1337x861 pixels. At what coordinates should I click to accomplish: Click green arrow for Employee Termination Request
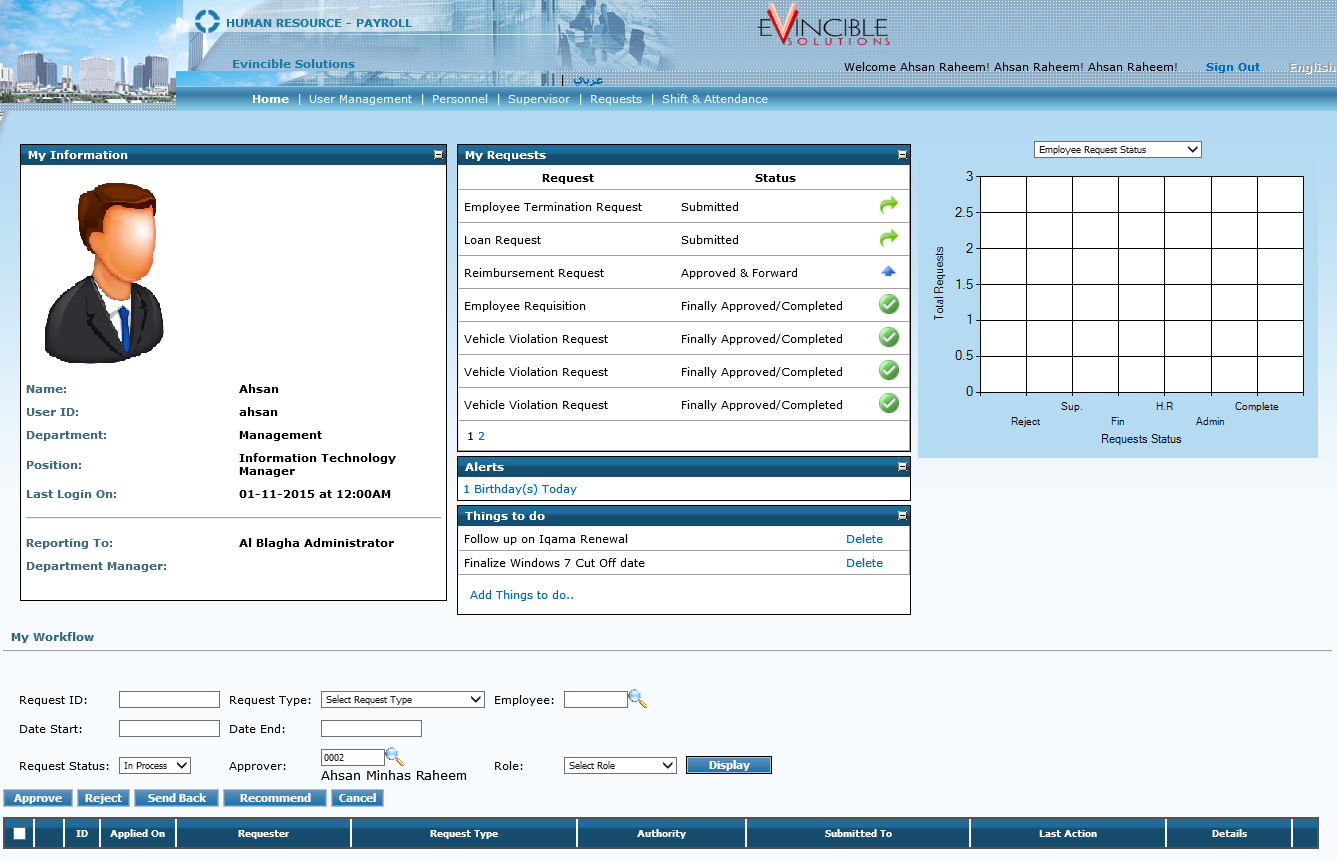[888, 206]
